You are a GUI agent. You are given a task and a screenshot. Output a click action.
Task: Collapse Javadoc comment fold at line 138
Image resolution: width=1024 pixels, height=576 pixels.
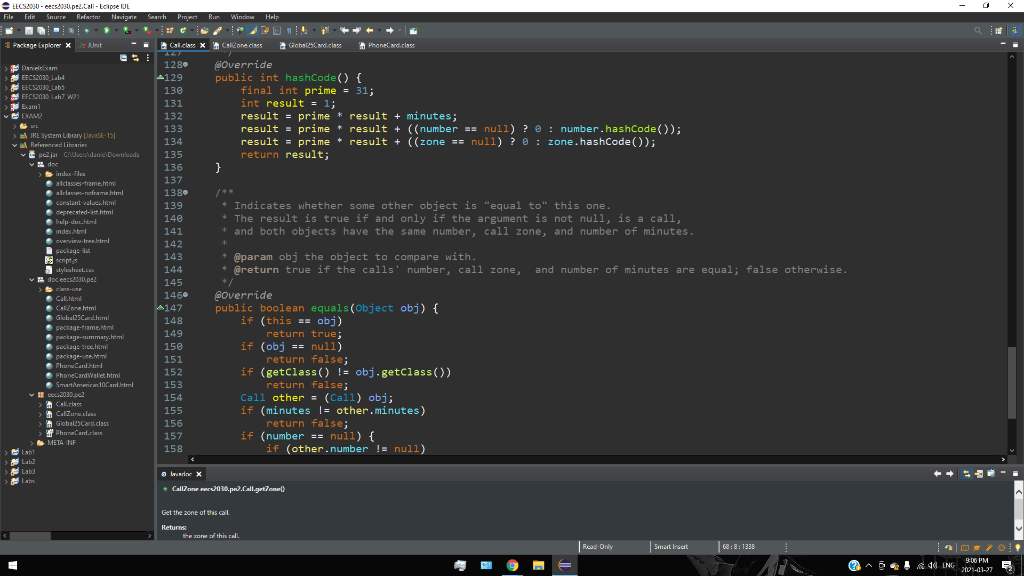(x=185, y=193)
